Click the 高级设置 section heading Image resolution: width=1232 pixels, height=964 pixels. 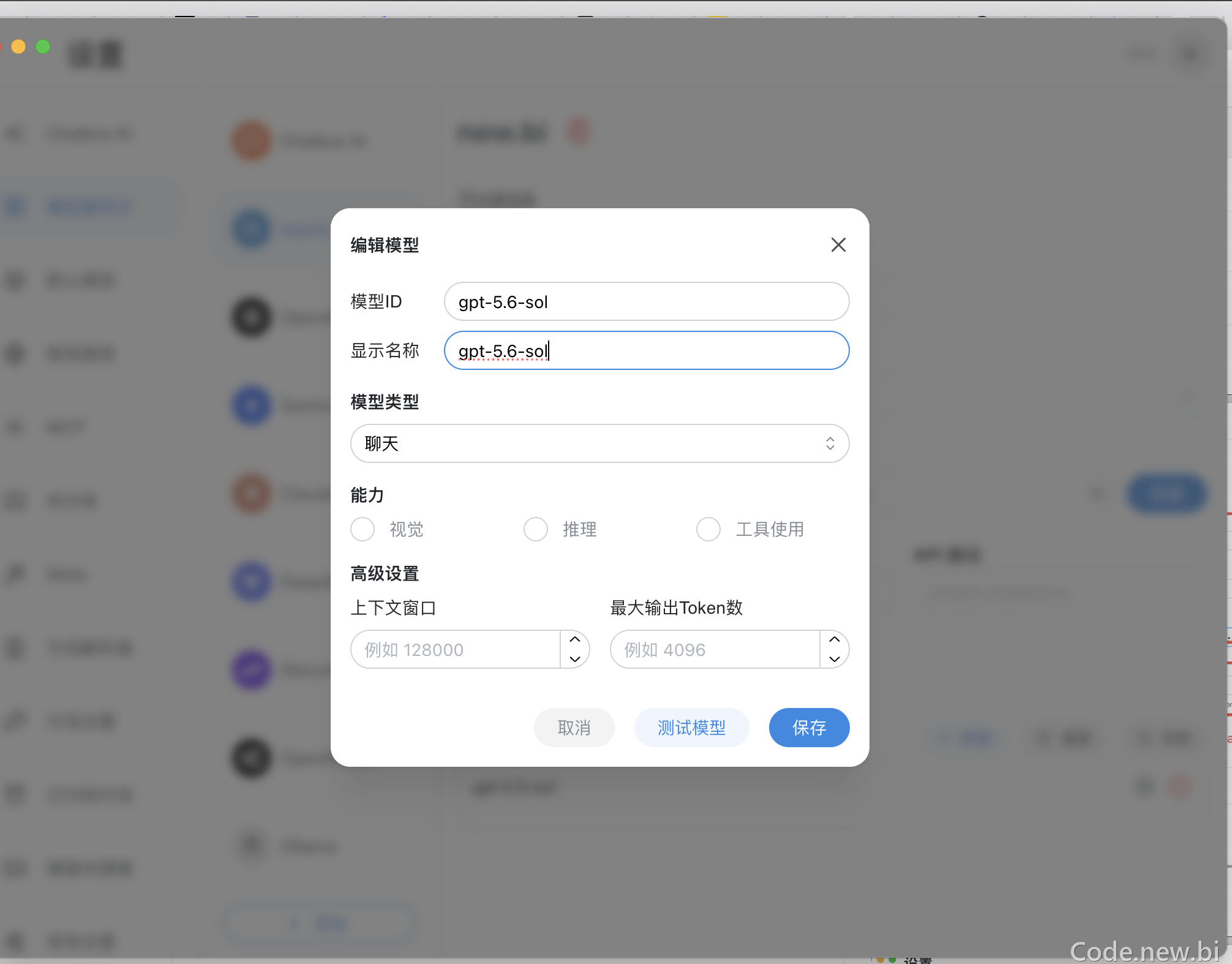[x=385, y=573]
